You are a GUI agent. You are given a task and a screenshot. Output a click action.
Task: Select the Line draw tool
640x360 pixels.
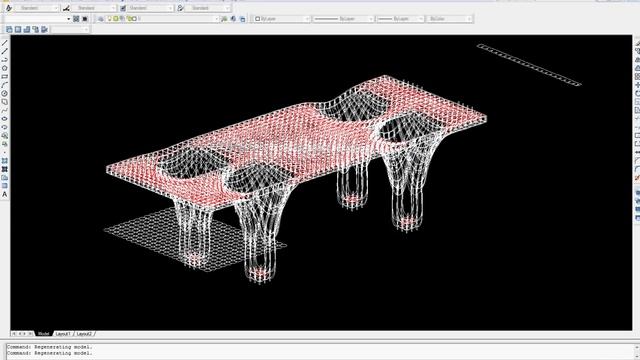point(4,43)
